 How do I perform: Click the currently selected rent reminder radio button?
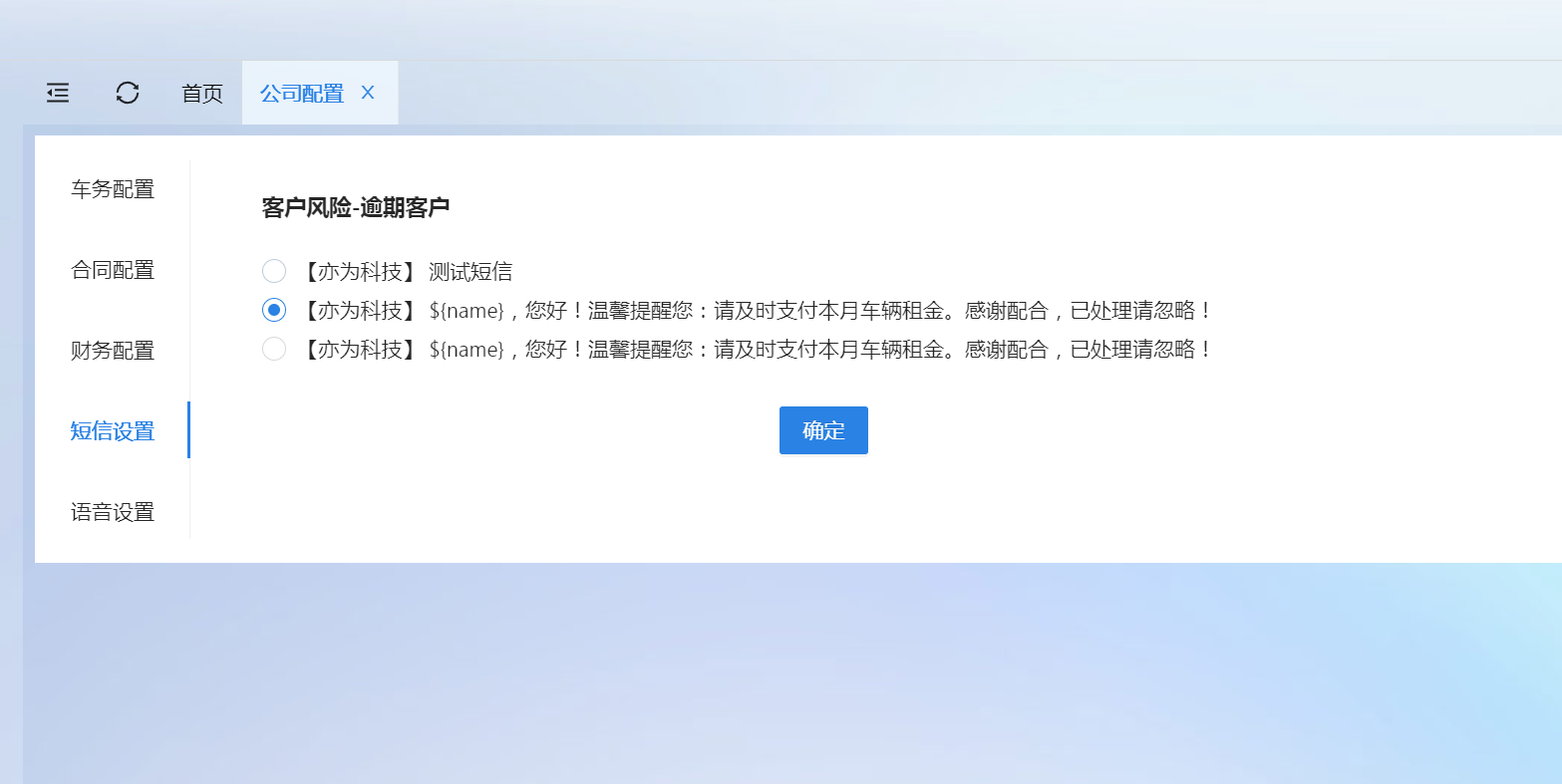(x=274, y=310)
